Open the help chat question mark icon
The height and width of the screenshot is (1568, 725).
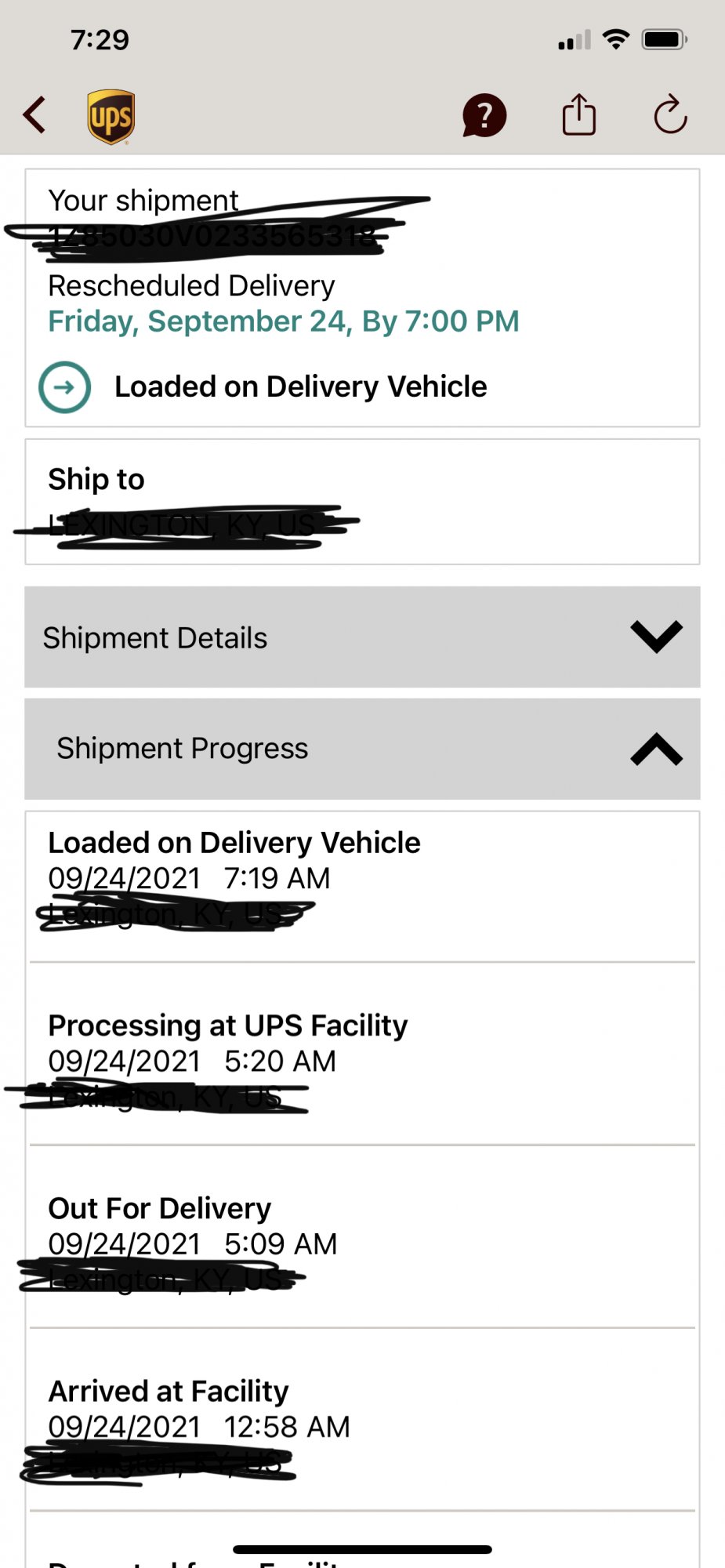click(484, 116)
